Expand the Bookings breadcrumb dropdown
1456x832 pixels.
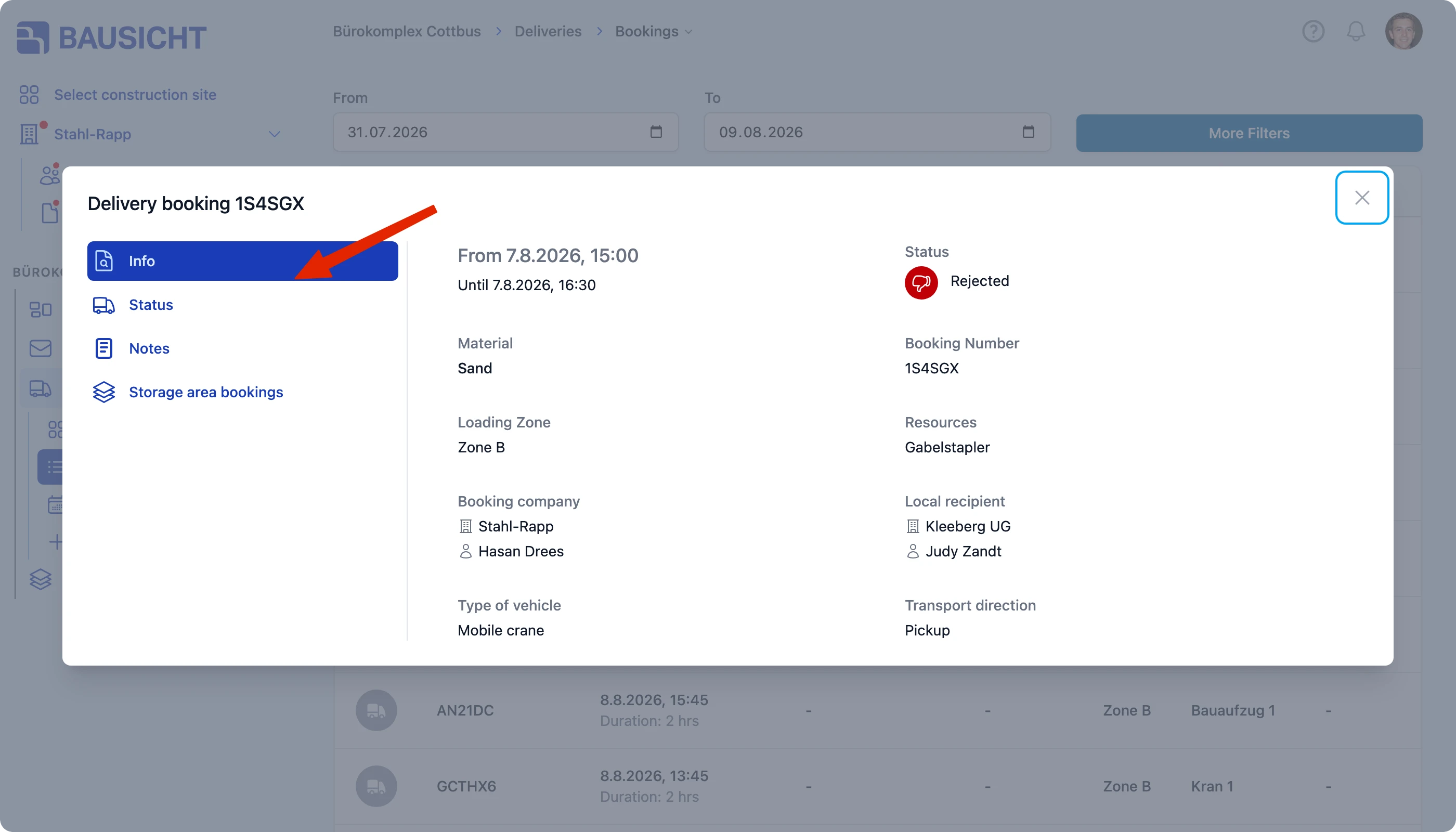pos(654,31)
